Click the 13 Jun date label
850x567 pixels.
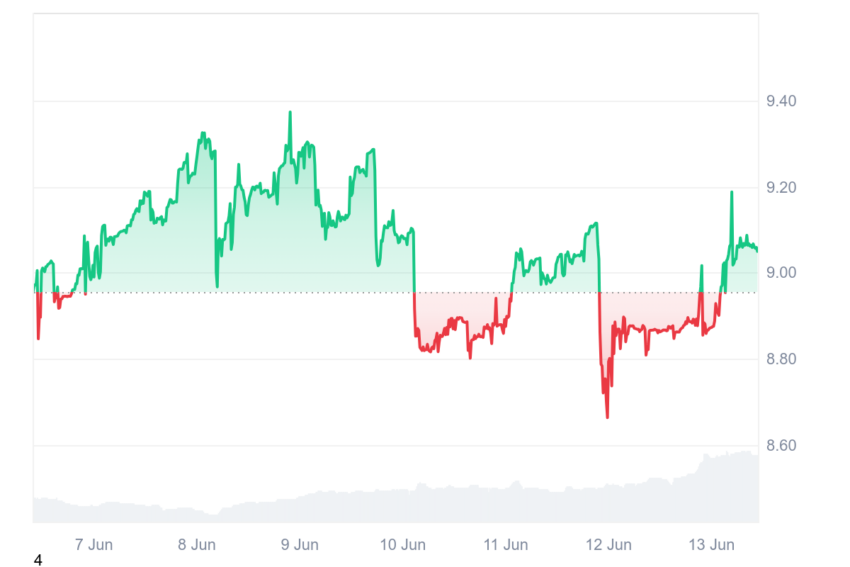(712, 544)
